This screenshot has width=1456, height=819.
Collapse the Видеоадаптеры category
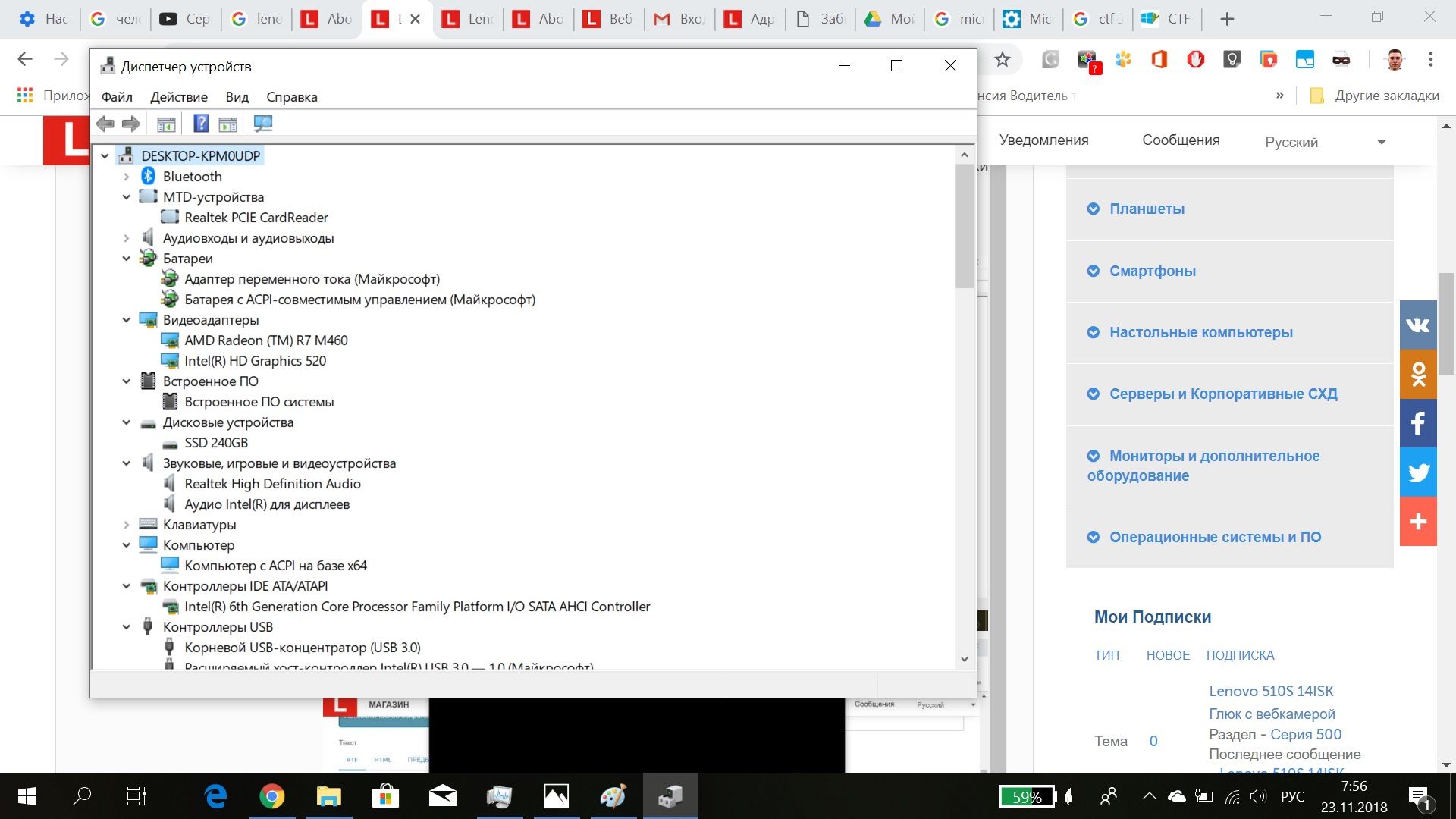(x=127, y=320)
